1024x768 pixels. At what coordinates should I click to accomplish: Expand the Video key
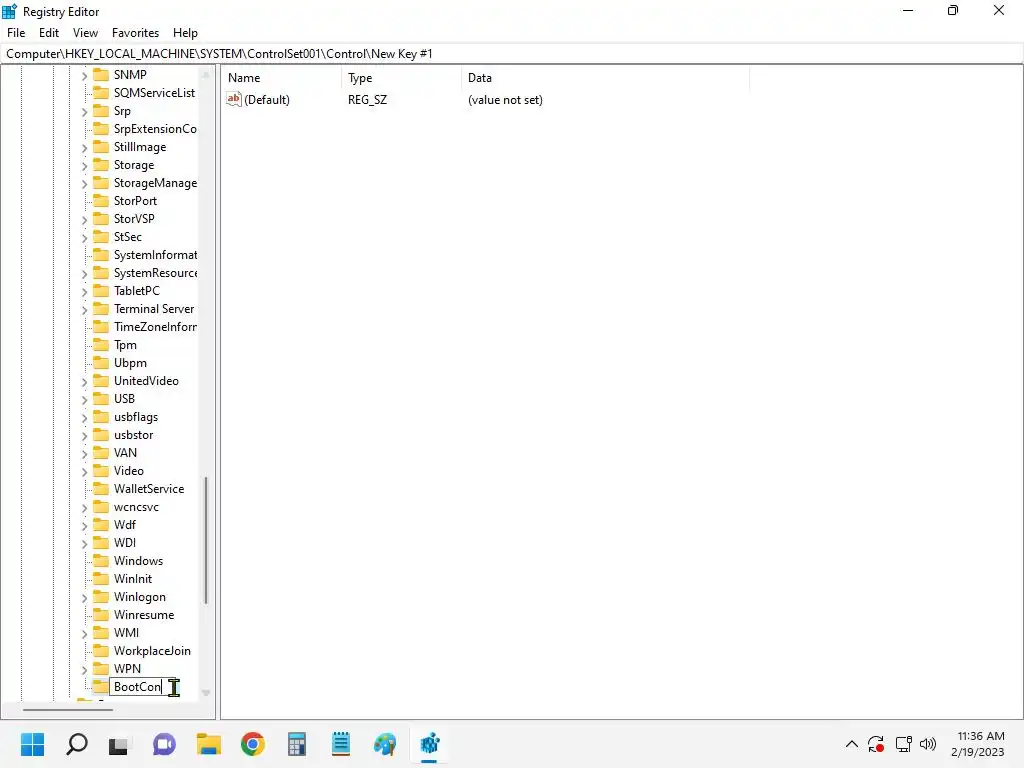coord(84,472)
